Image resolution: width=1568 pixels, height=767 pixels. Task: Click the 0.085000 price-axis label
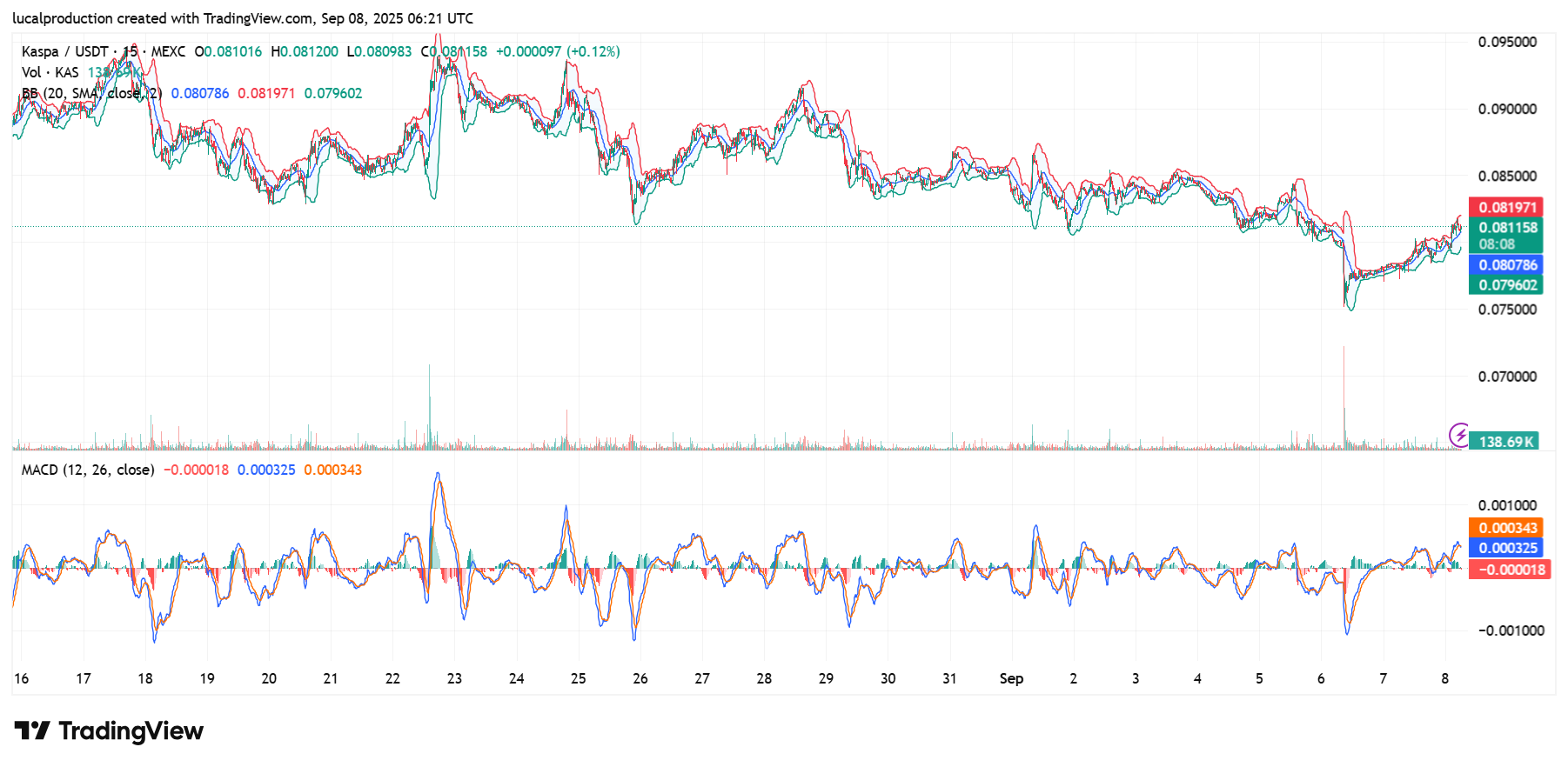(x=1507, y=176)
